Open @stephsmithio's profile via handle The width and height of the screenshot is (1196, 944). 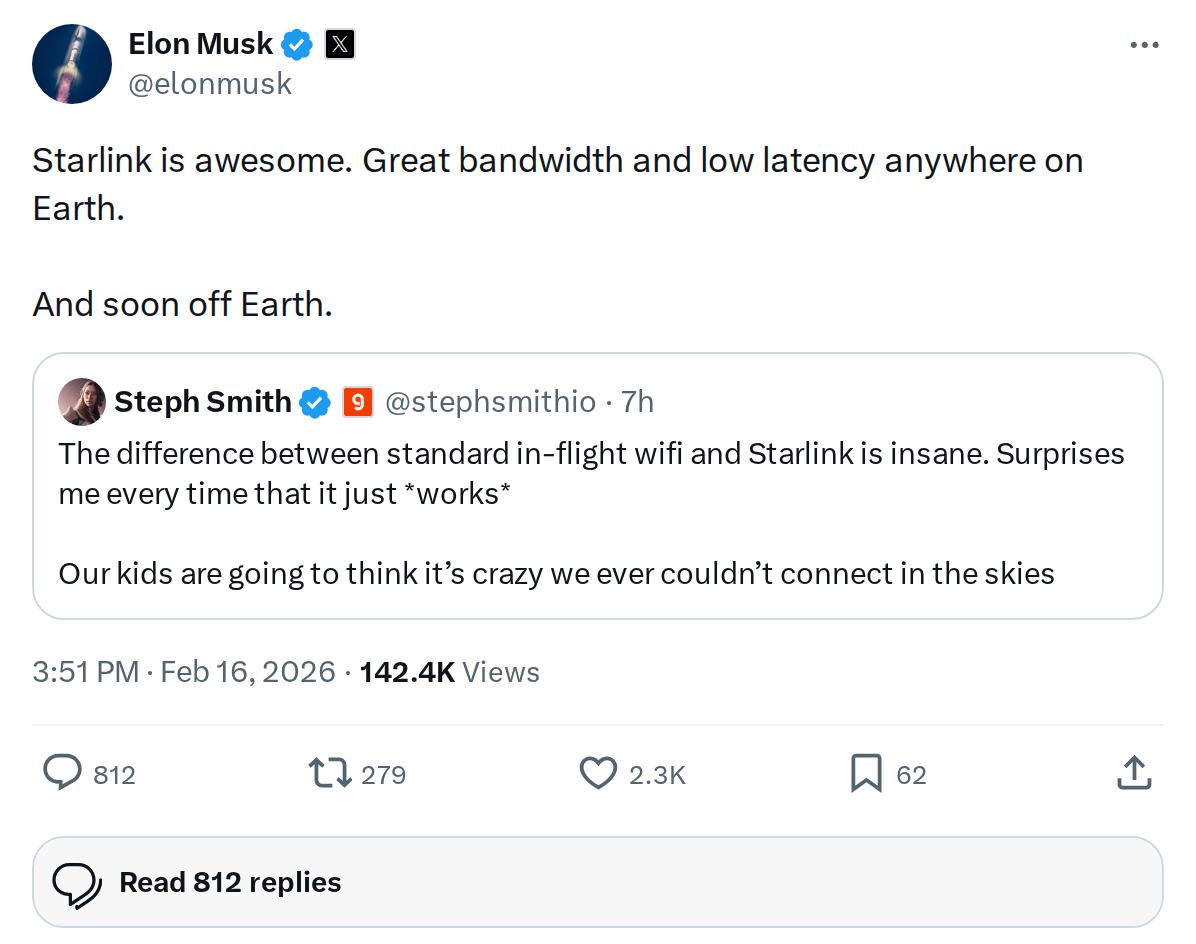pyautogui.click(x=491, y=402)
